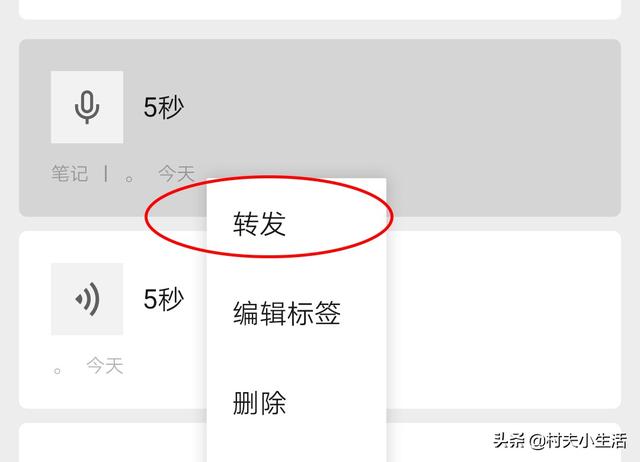Select 删除 to delete the item
The width and height of the screenshot is (640, 462).
(259, 403)
